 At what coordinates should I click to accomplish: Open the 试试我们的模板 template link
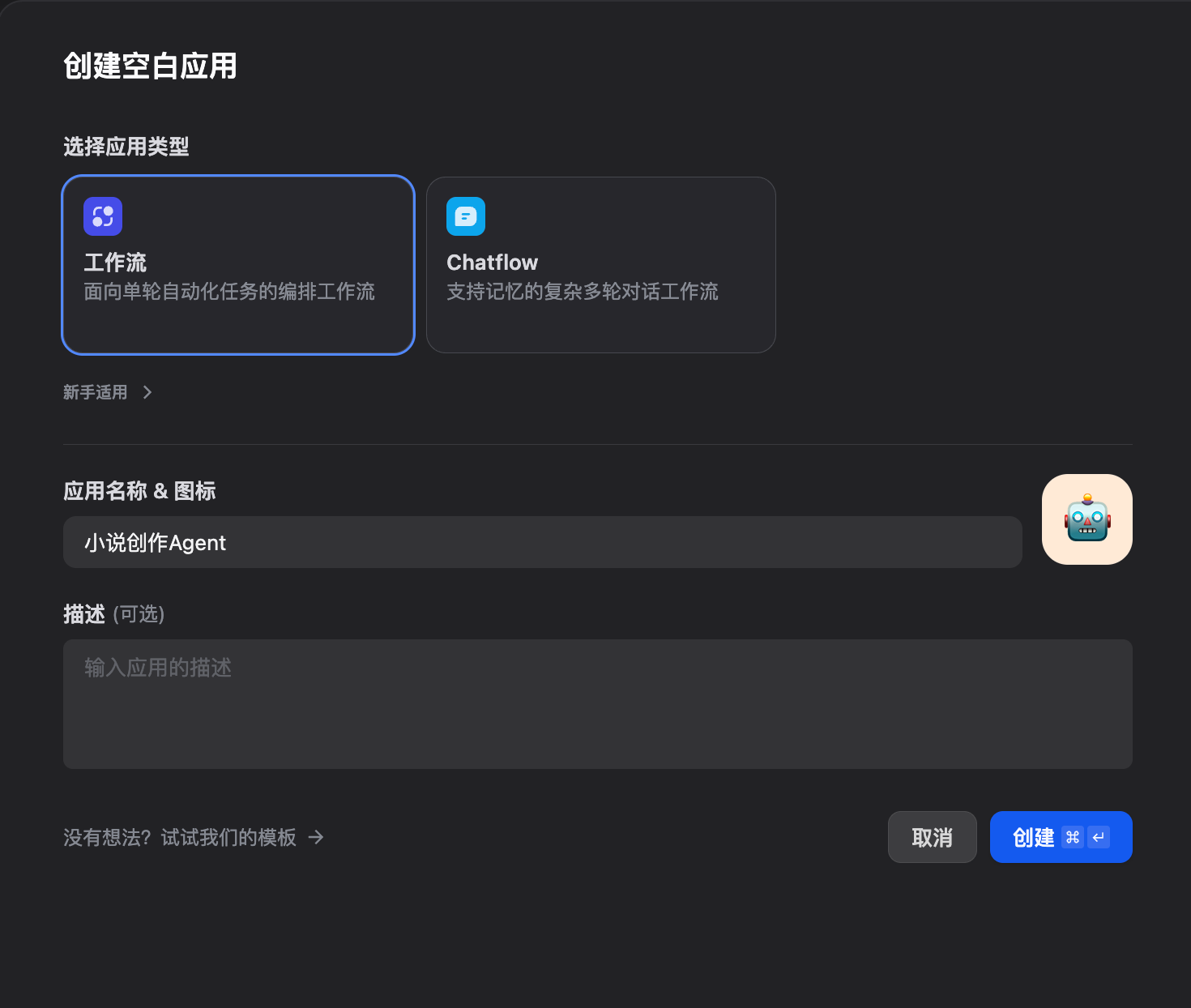tap(229, 837)
